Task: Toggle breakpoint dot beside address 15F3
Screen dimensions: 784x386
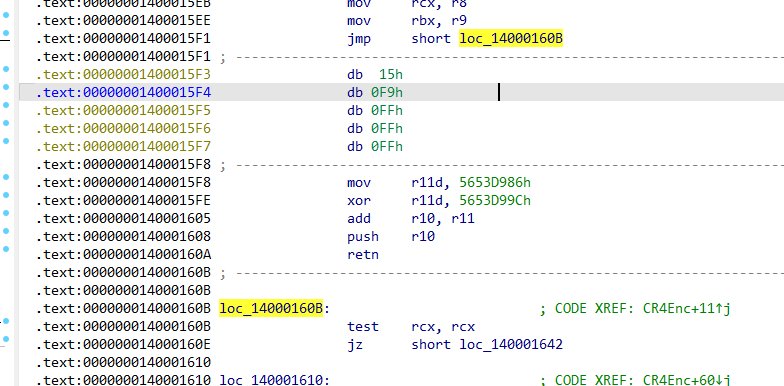Action: 6,68
